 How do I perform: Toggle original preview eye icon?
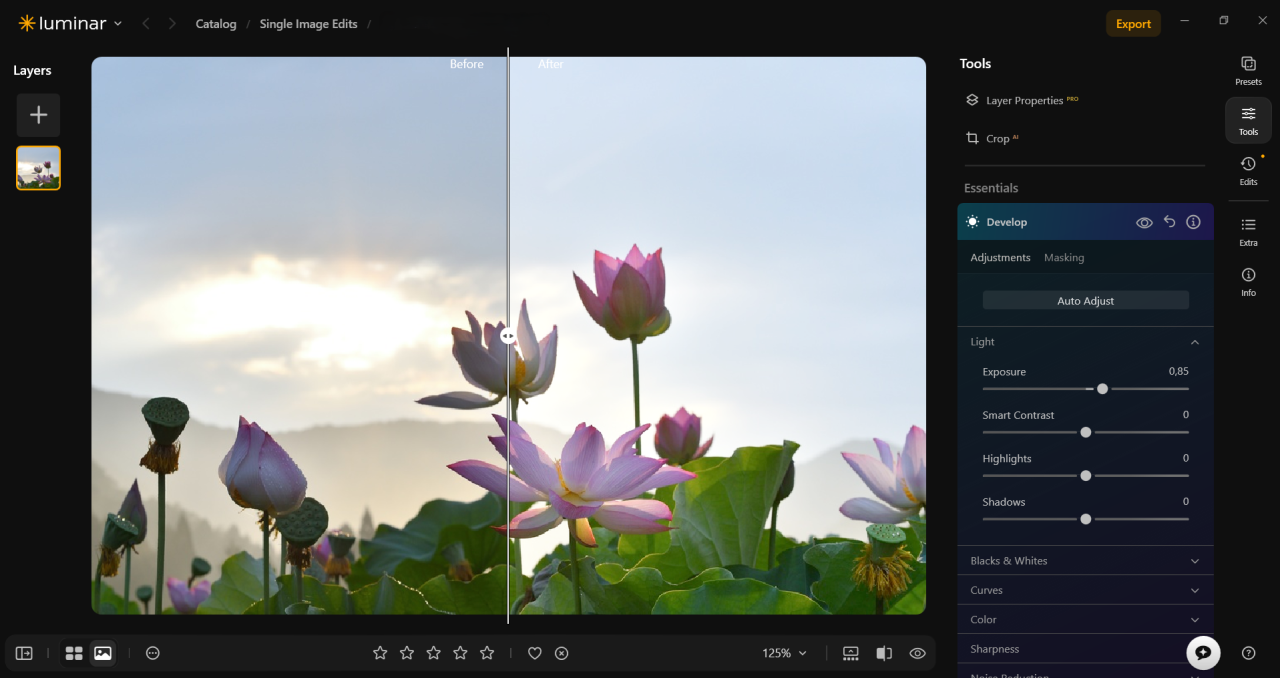tap(917, 653)
